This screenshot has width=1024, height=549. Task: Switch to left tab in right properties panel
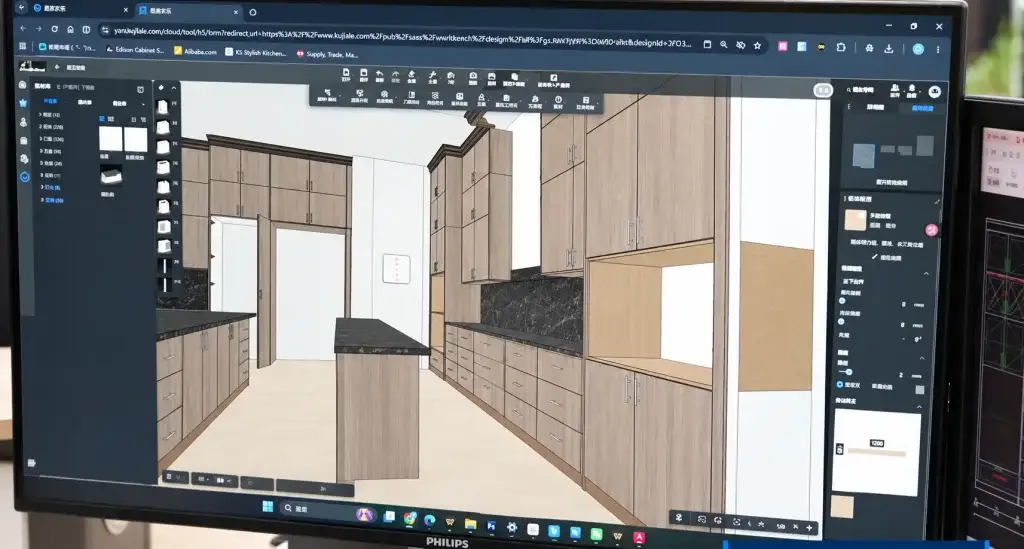pyautogui.click(x=875, y=107)
